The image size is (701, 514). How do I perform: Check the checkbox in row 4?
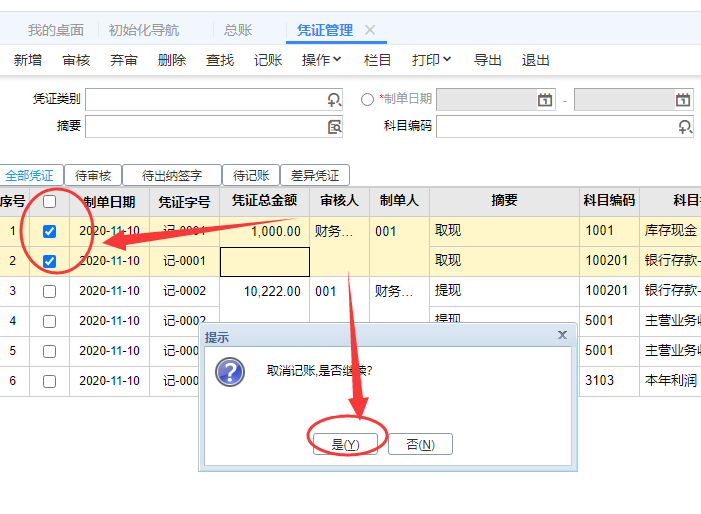50,321
